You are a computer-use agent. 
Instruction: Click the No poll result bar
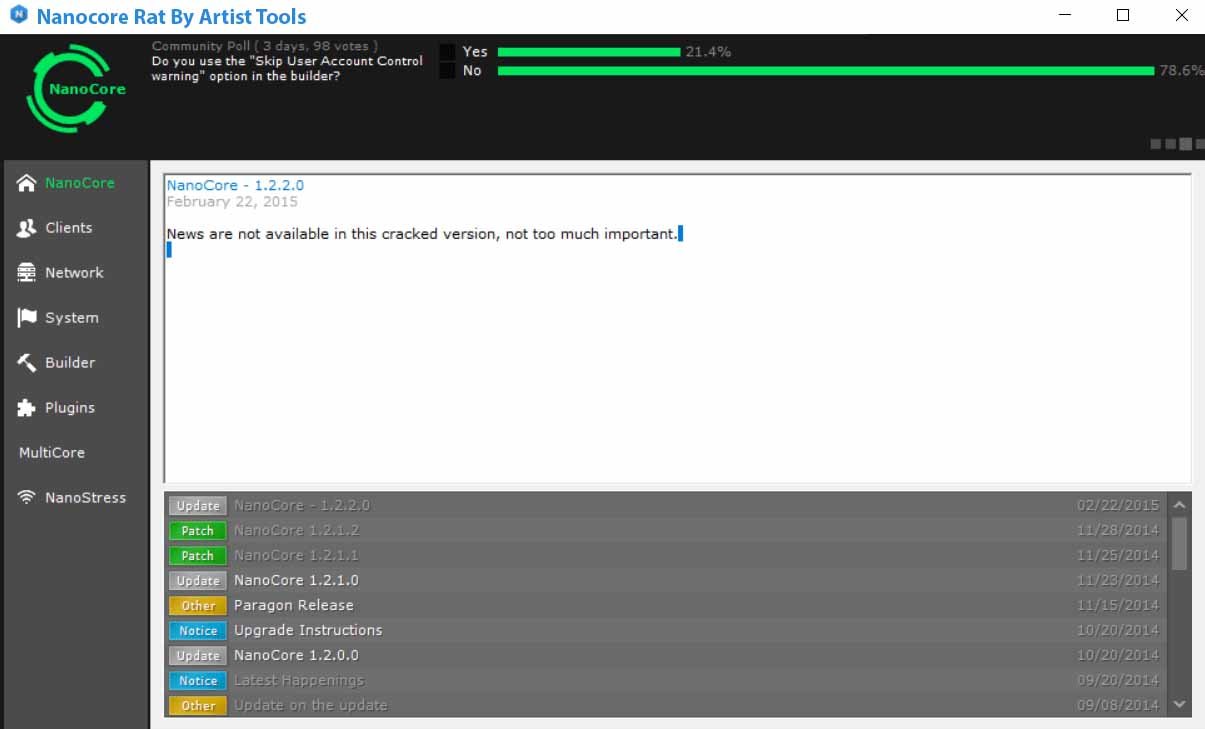click(826, 71)
